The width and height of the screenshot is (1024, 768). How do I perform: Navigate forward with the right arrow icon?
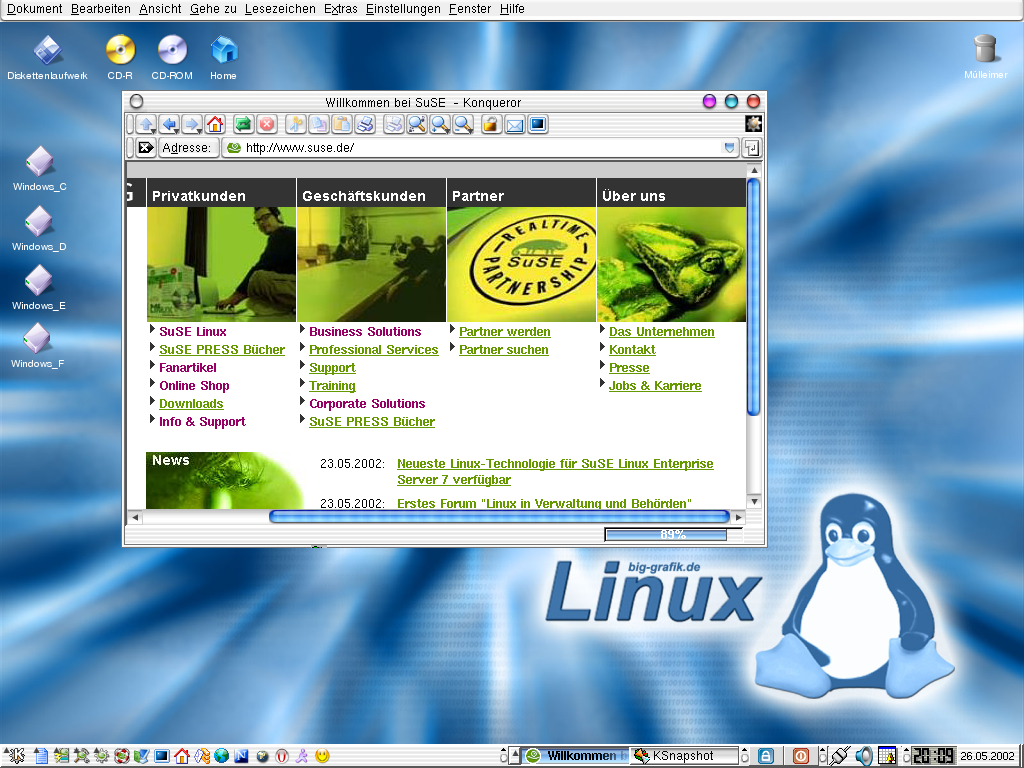(x=192, y=124)
